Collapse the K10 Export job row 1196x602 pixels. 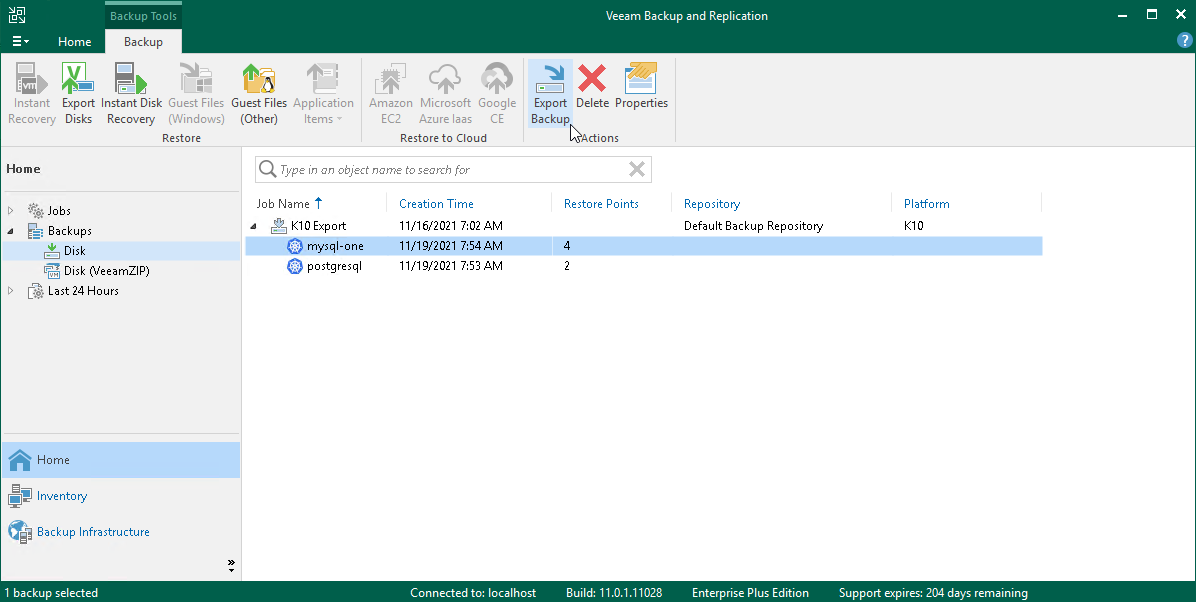(254, 226)
